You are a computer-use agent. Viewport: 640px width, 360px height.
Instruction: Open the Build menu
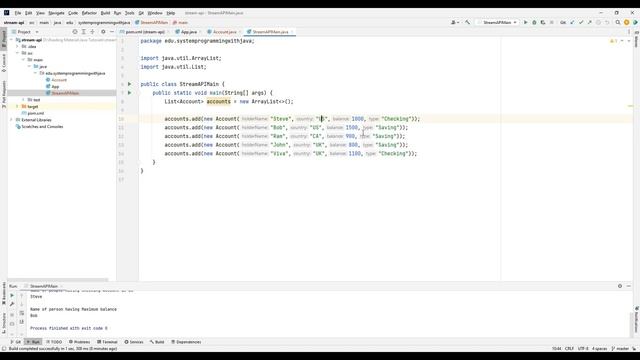pyautogui.click(x=105, y=13)
